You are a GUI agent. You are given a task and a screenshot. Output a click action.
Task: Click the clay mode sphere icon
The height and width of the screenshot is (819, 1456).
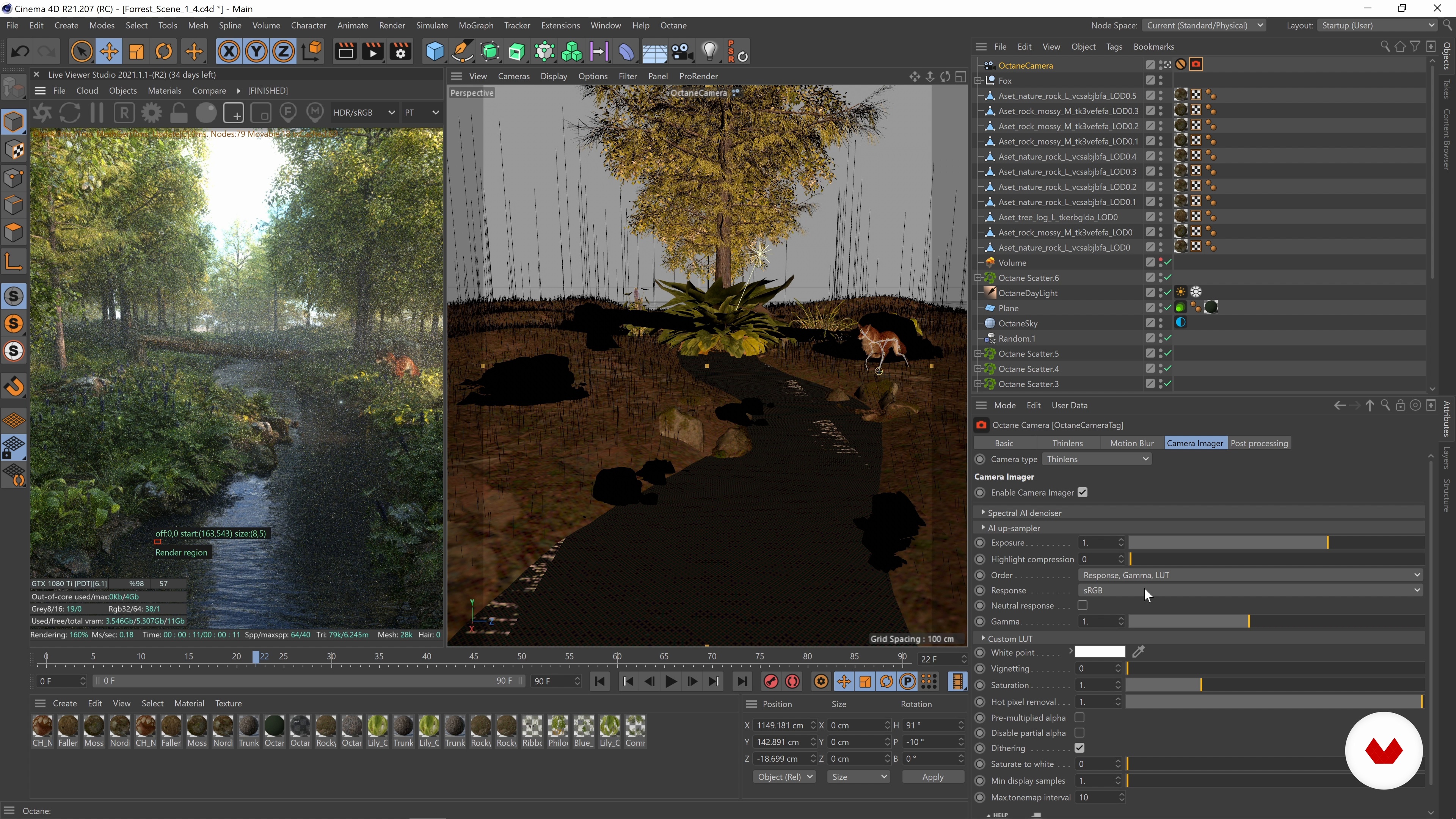pyautogui.click(x=206, y=113)
